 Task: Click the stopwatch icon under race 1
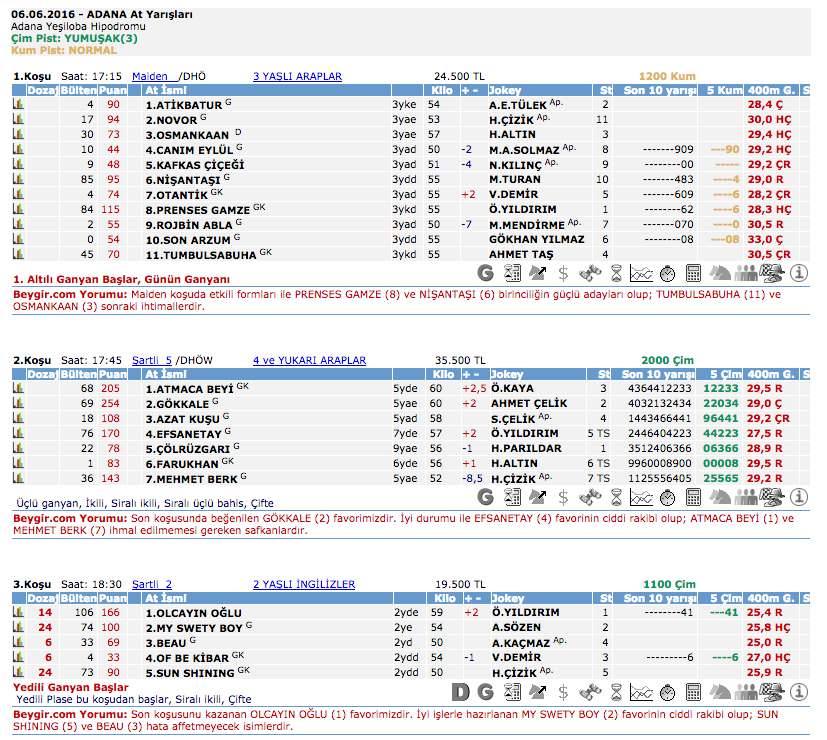coord(669,272)
